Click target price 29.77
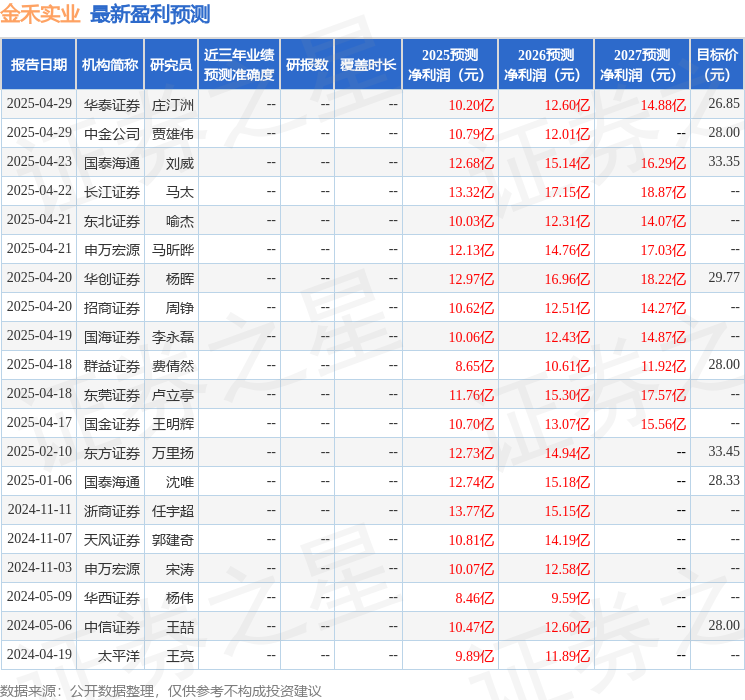The height and width of the screenshot is (700, 745). pyautogui.click(x=724, y=277)
